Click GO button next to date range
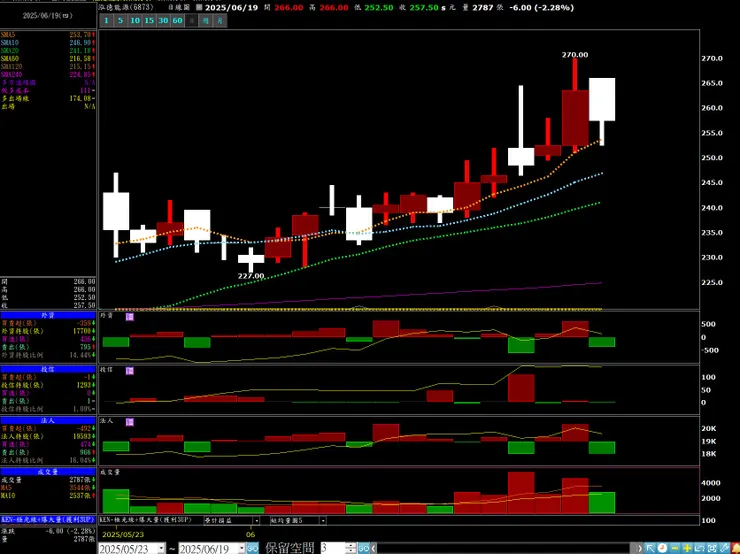The image size is (740, 554). 253,548
